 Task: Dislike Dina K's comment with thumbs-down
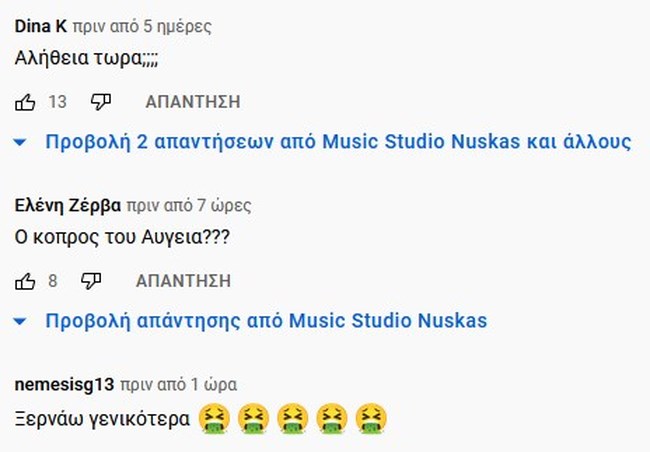coord(101,102)
